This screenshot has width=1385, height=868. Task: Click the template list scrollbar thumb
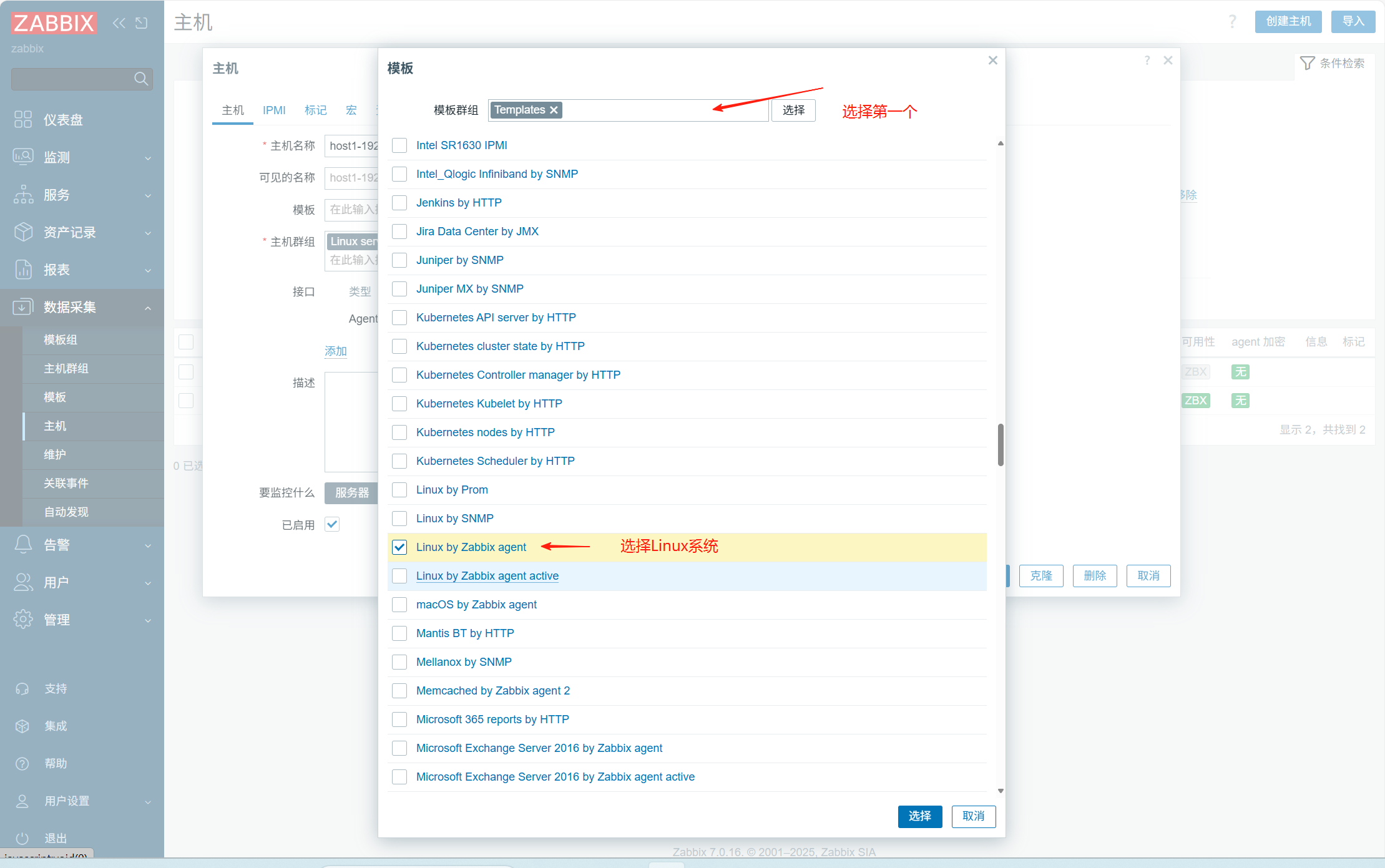tap(1001, 445)
